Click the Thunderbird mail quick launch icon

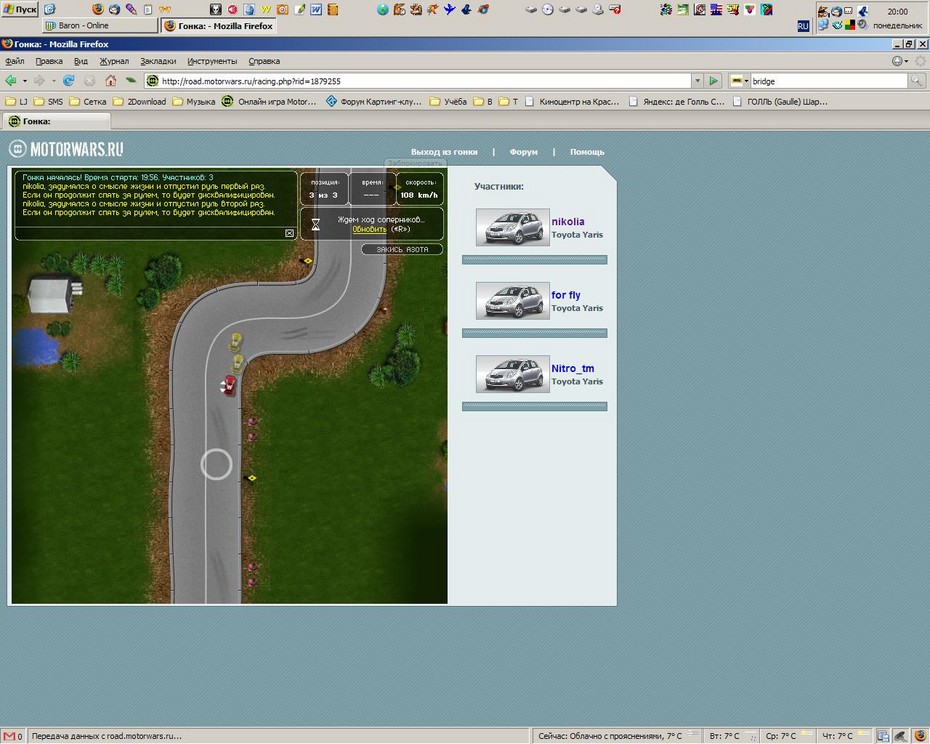(114, 9)
